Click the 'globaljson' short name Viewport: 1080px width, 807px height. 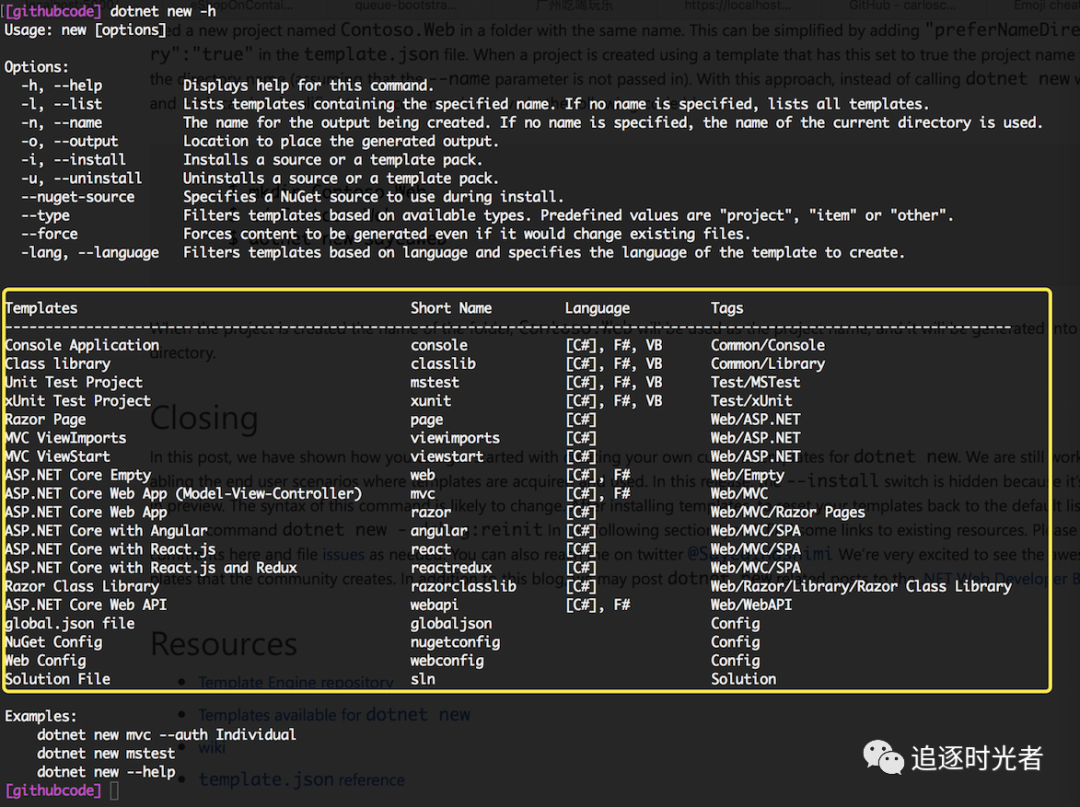pyautogui.click(x=451, y=624)
